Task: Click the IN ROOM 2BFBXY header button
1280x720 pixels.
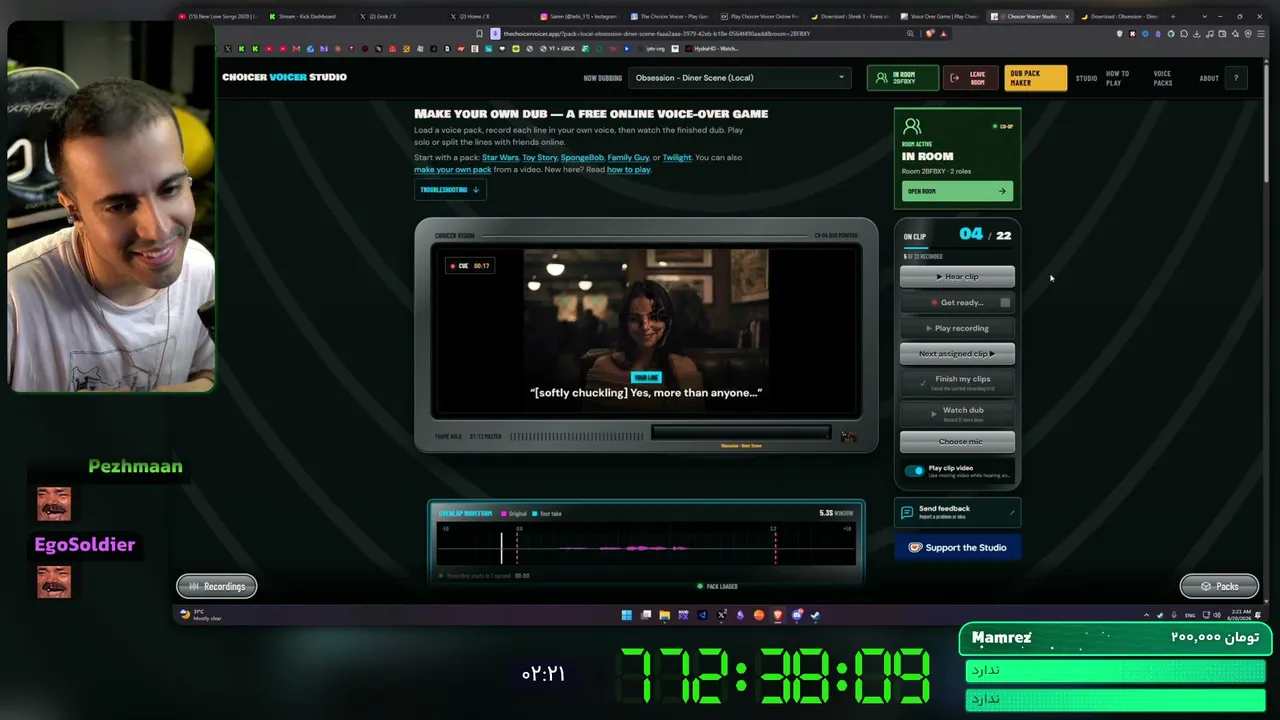Action: pos(902,77)
